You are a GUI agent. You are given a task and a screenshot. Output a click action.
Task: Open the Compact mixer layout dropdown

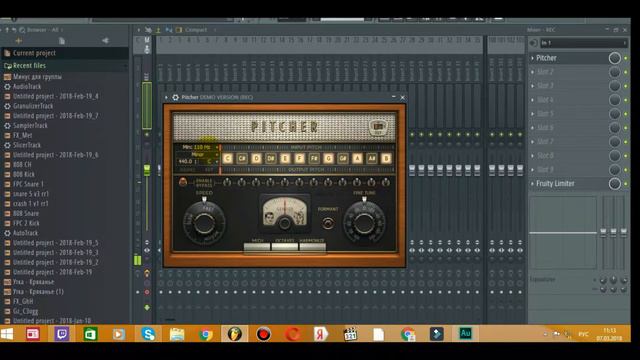(196, 30)
